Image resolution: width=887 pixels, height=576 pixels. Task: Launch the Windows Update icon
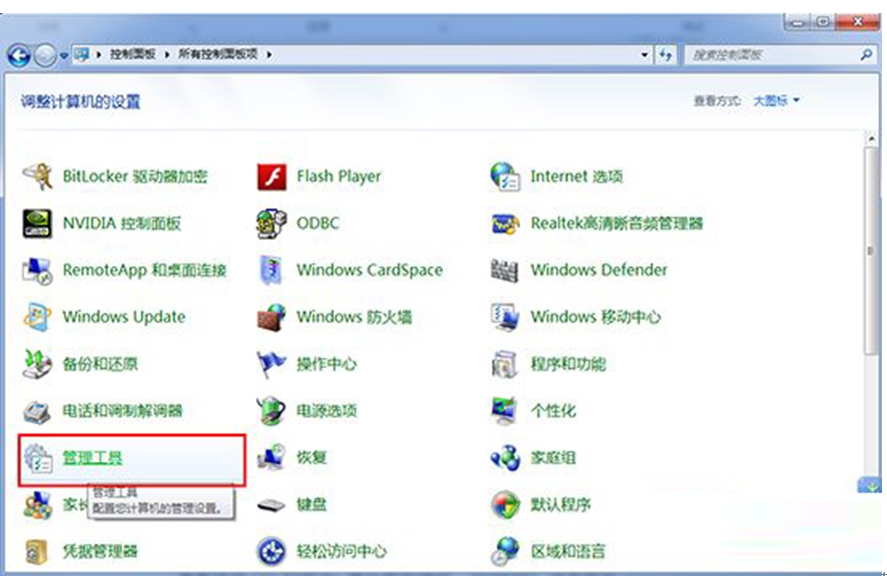[37, 317]
